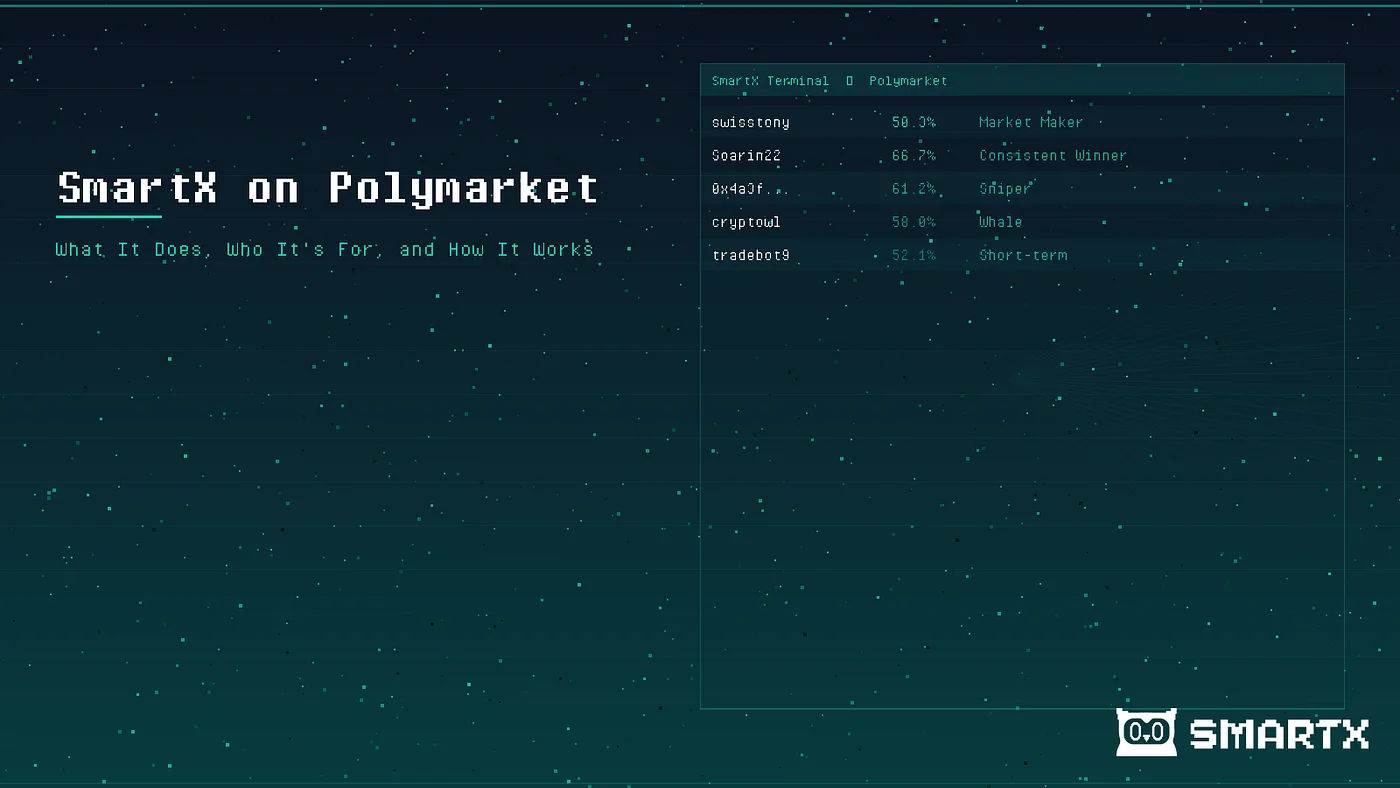The height and width of the screenshot is (788, 1400).
Task: Click the 'Whale' tag
Action: [x=1000, y=222]
